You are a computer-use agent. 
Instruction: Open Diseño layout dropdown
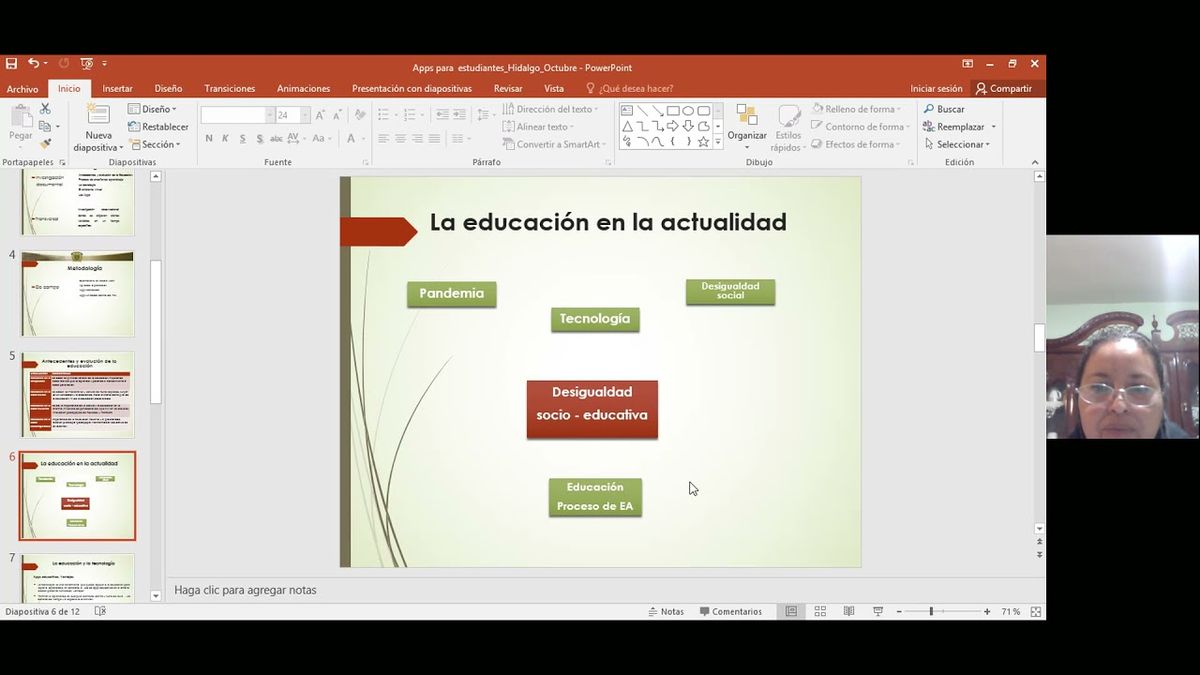(x=152, y=109)
